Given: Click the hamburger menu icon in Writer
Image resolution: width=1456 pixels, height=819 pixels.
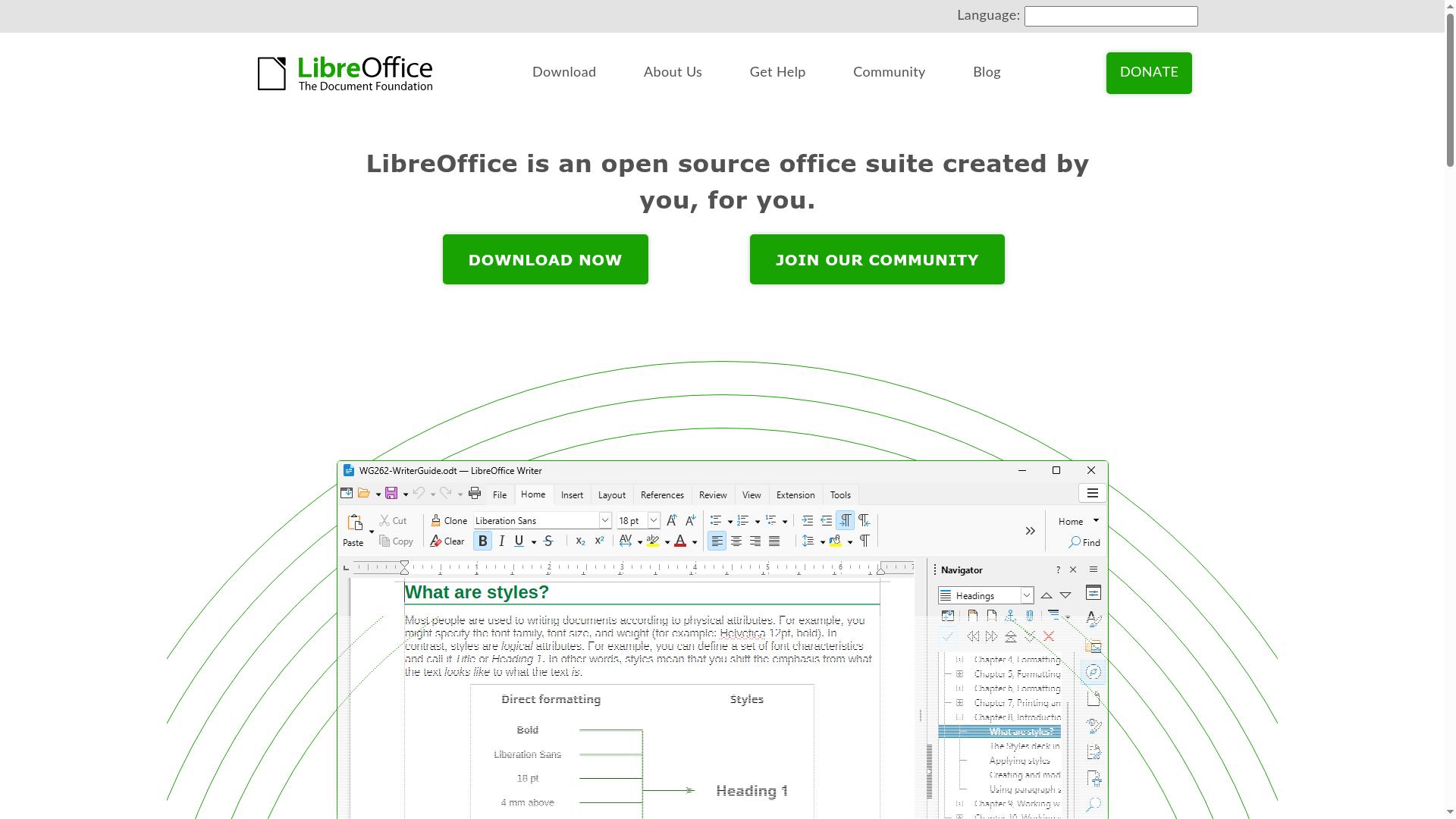Looking at the screenshot, I should pos(1093,493).
